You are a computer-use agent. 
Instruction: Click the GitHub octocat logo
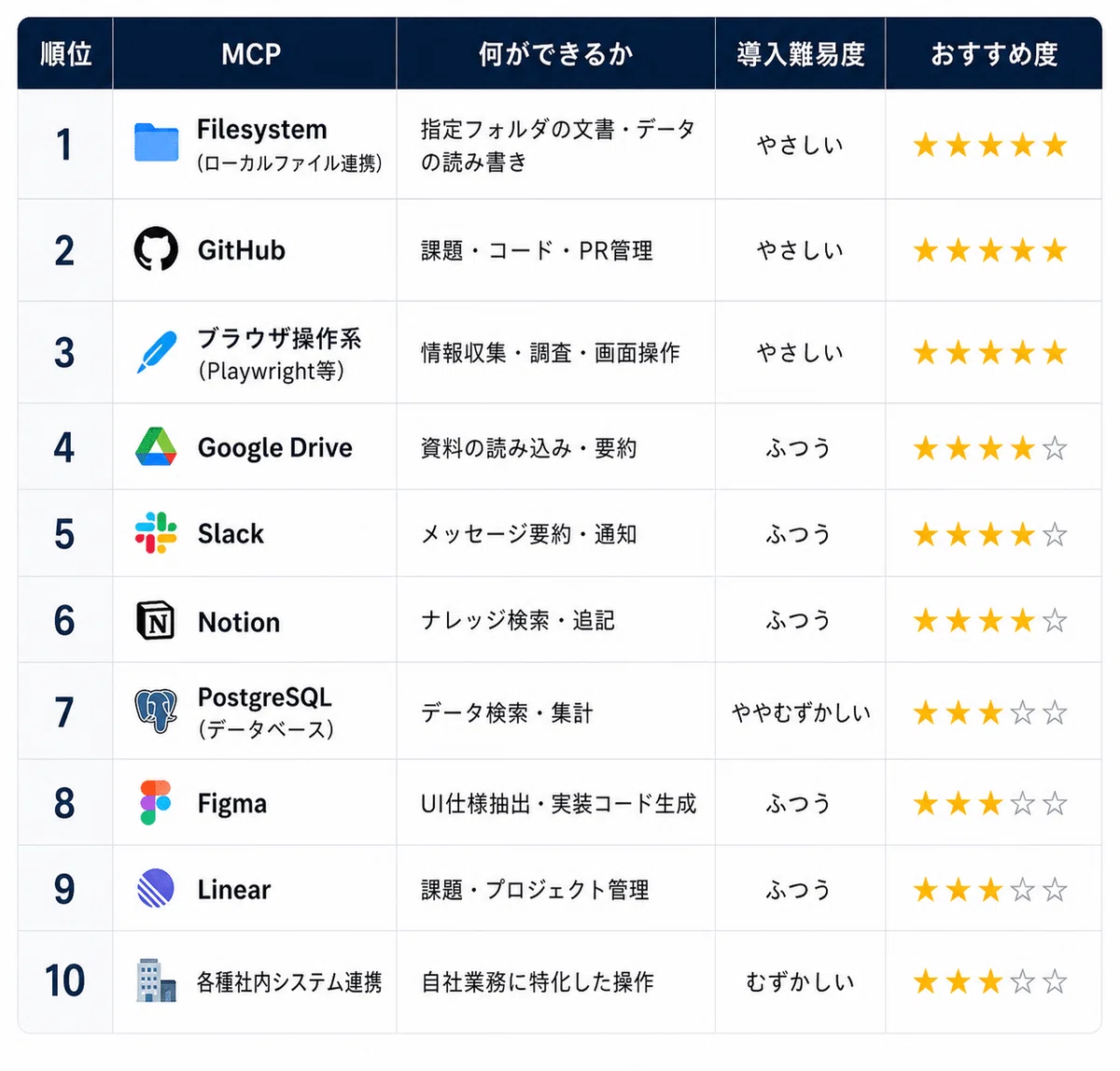[156, 248]
